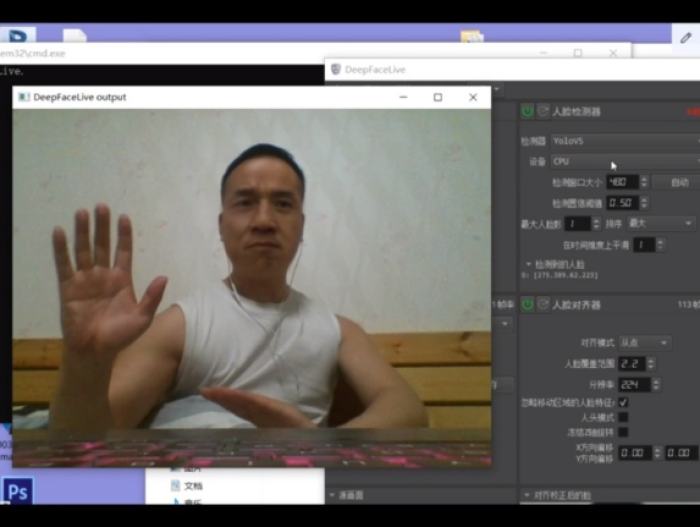Click stepper arrows of X offset field
Image resolution: width=700 pixels, height=527 pixels.
657,453
